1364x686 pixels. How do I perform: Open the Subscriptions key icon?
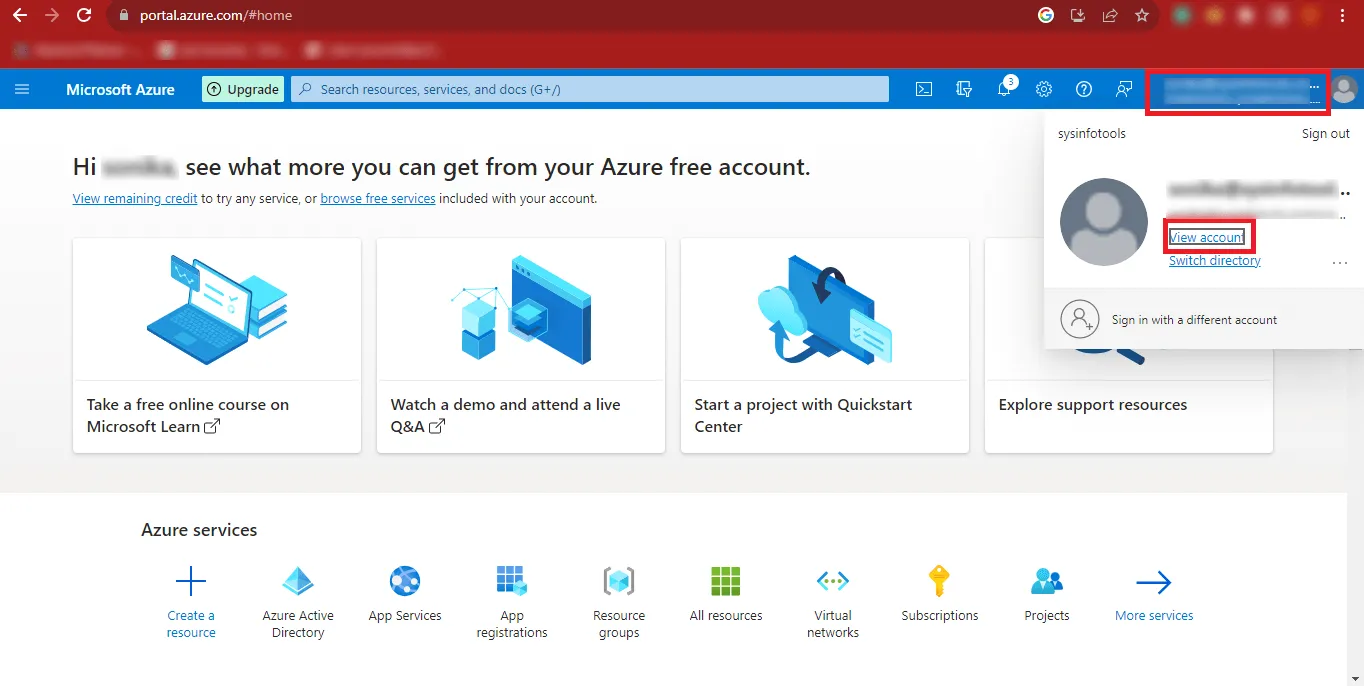pos(939,581)
